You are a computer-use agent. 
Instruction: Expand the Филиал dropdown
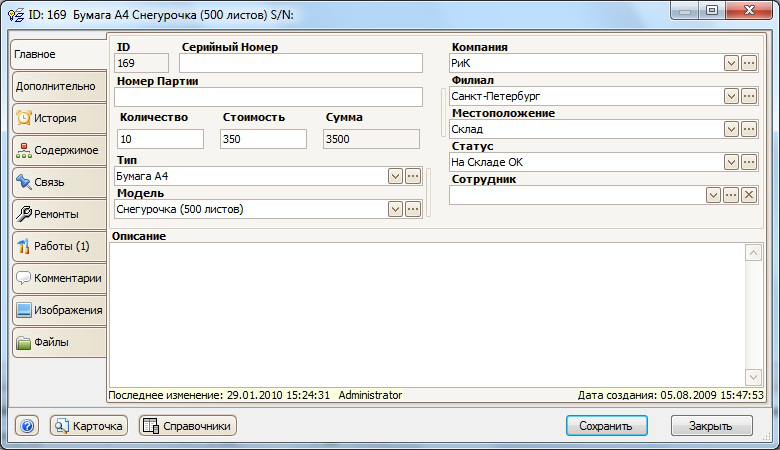[x=731, y=96]
